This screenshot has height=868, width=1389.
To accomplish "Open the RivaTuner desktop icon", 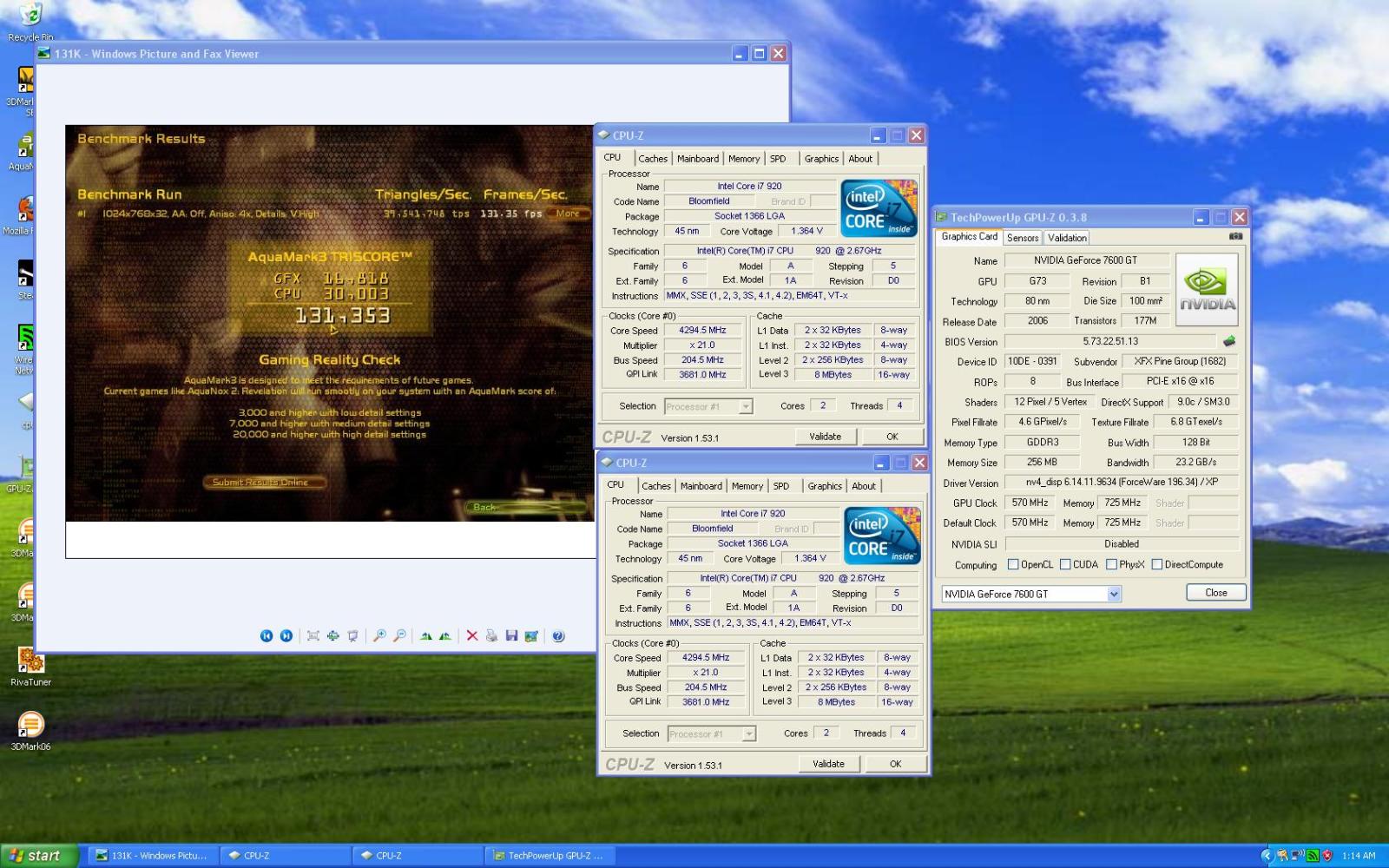I will click(x=30, y=667).
